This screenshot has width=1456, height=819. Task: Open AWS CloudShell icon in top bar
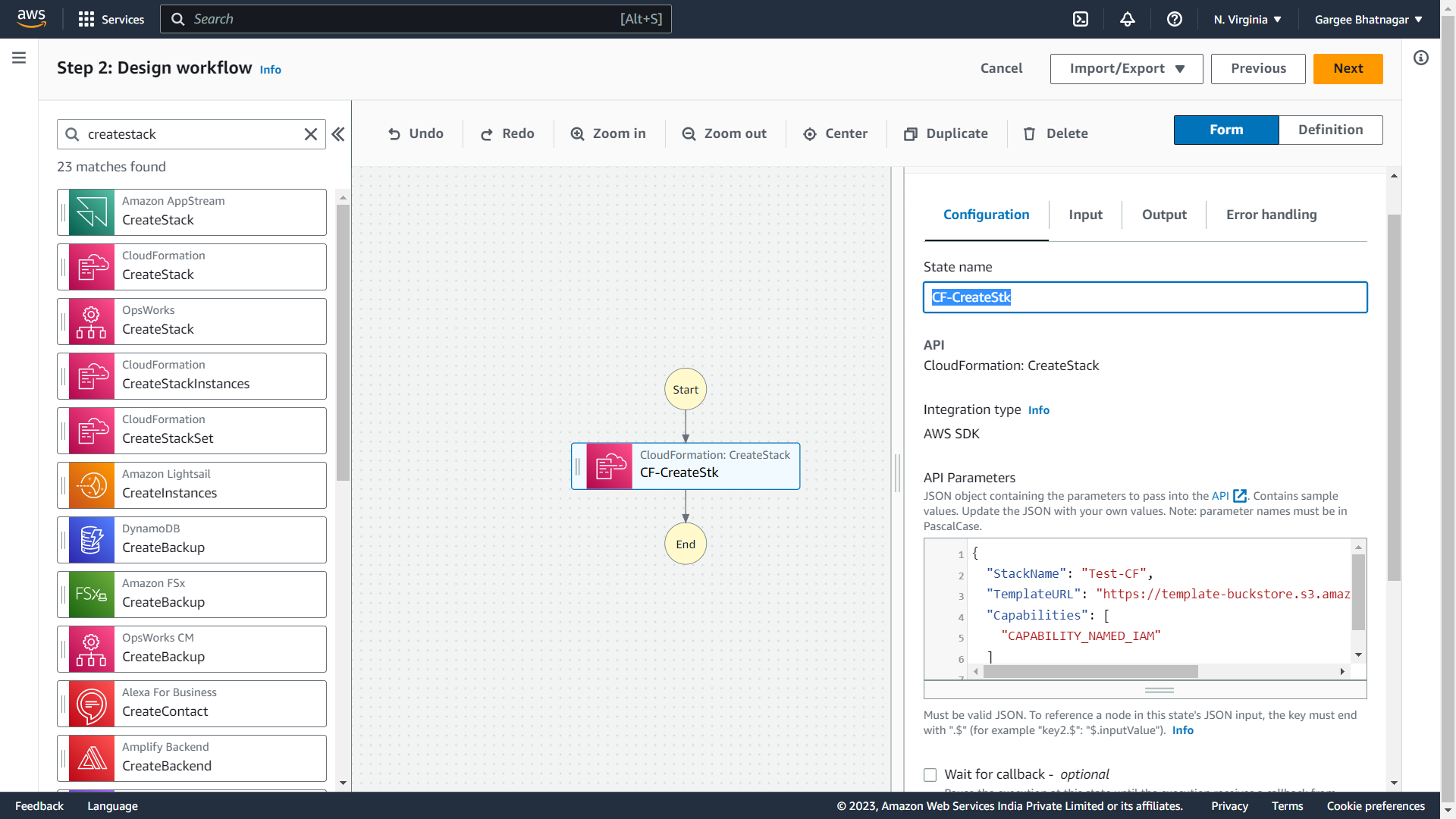pos(1081,20)
